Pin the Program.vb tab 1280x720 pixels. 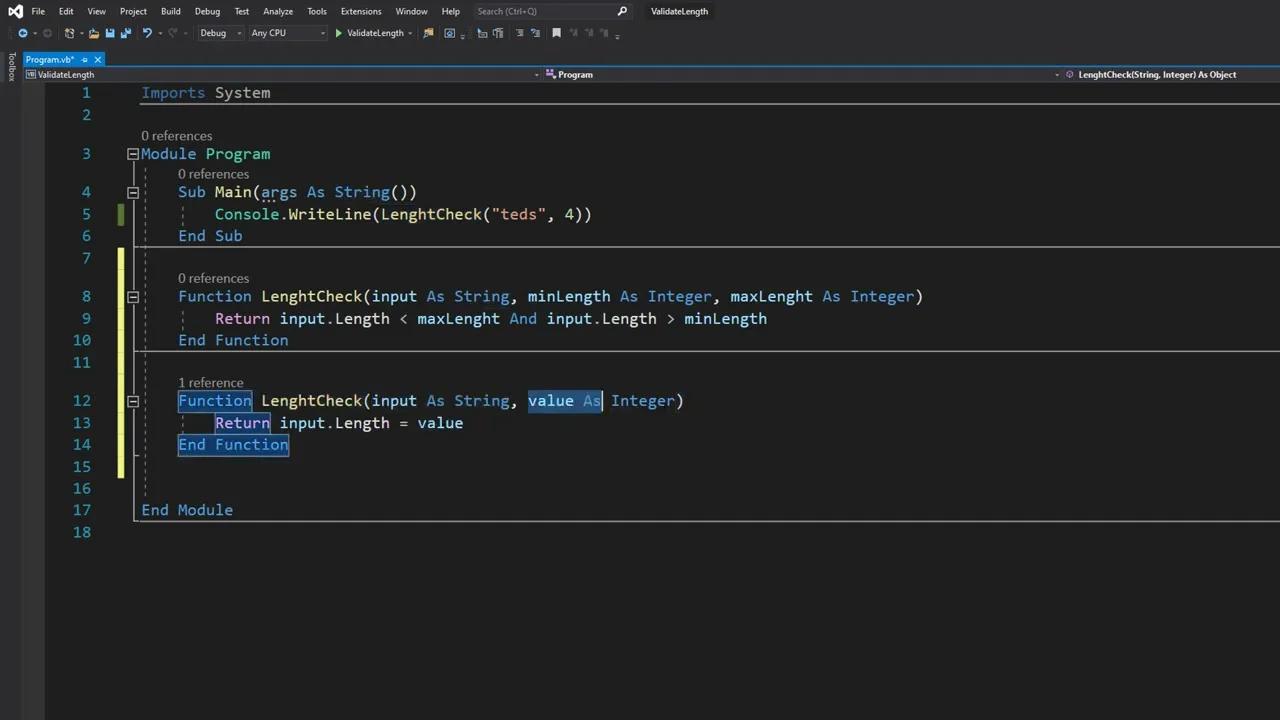(x=84, y=60)
